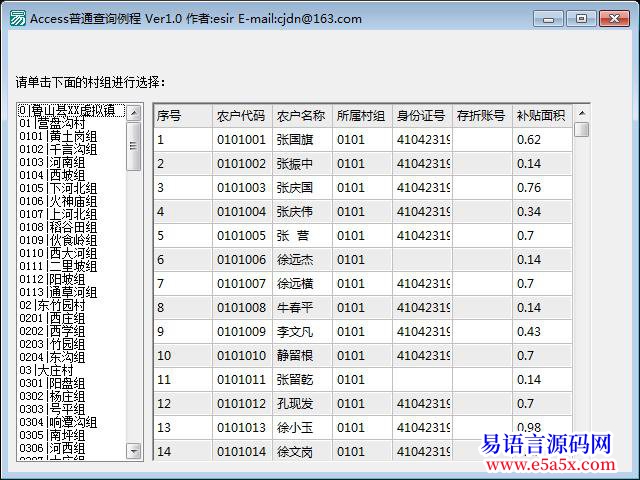
Task: Click the data table's vertical scrollbar thumb
Action: [x=581, y=129]
